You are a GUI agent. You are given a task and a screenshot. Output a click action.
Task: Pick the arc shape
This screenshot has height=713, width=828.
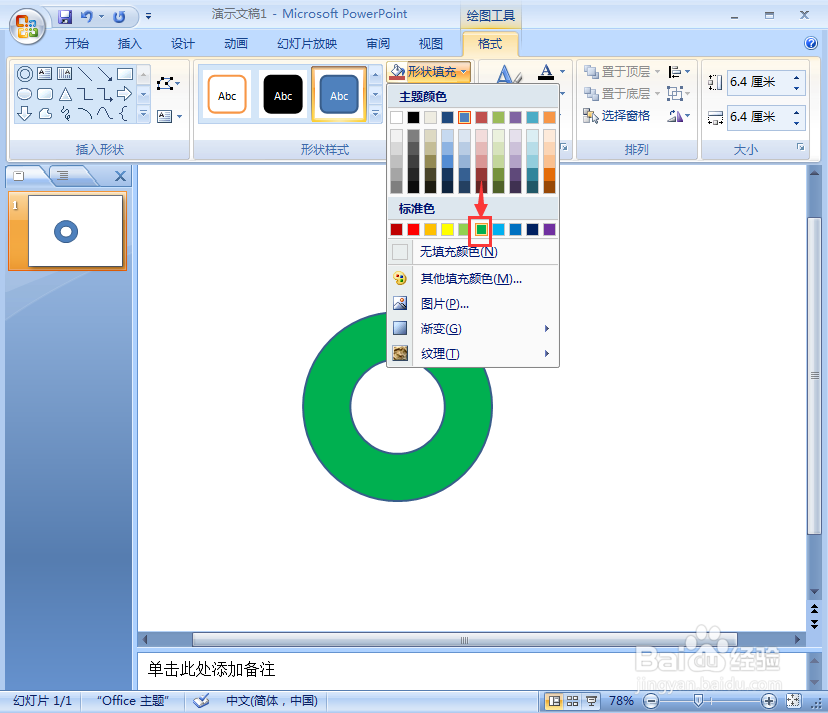(x=84, y=114)
